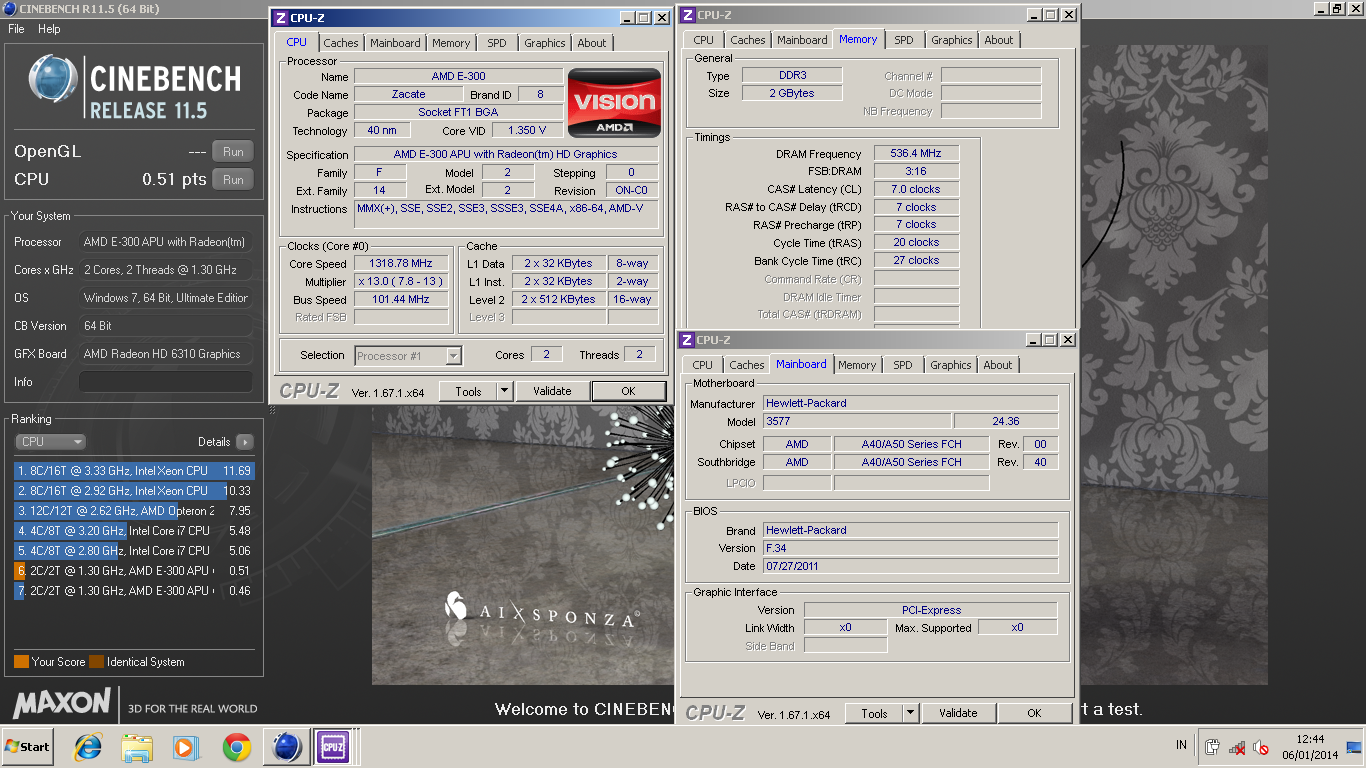Switch to Caches tab in the Mainboard window of CPU-Z
1366x768 pixels.
[746, 365]
